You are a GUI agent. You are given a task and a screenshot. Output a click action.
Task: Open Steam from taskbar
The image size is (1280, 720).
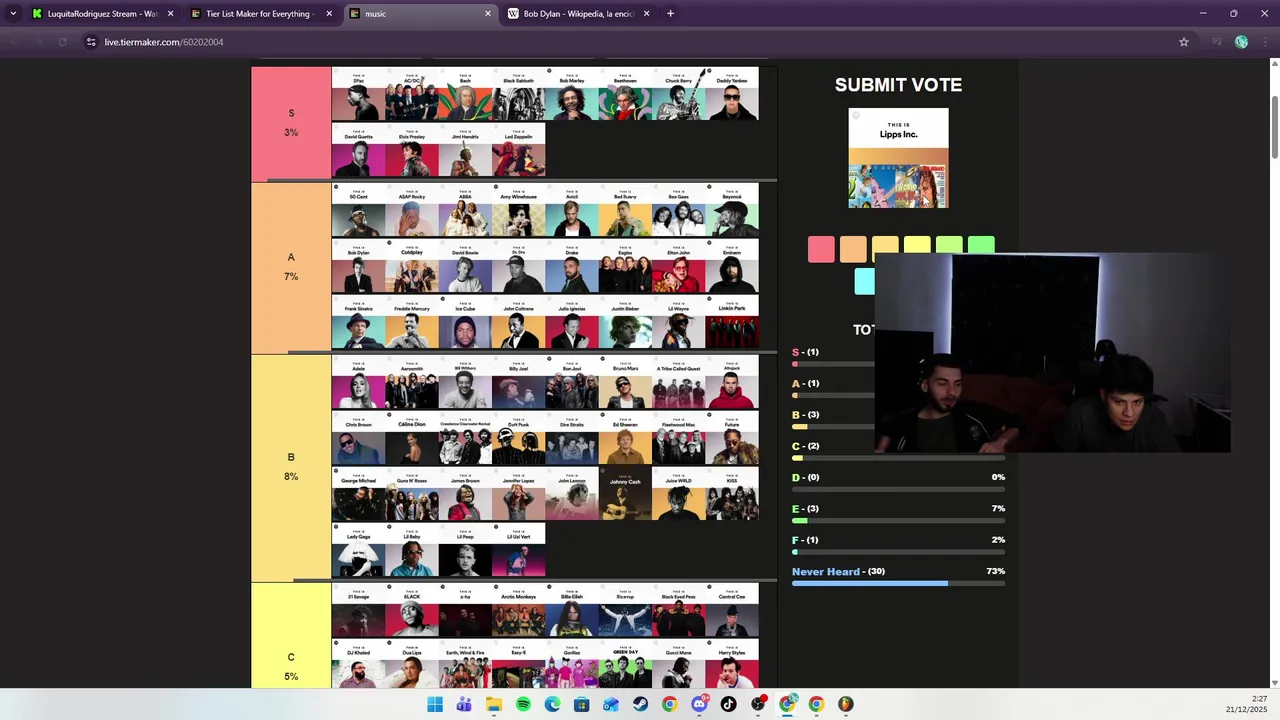coord(640,704)
